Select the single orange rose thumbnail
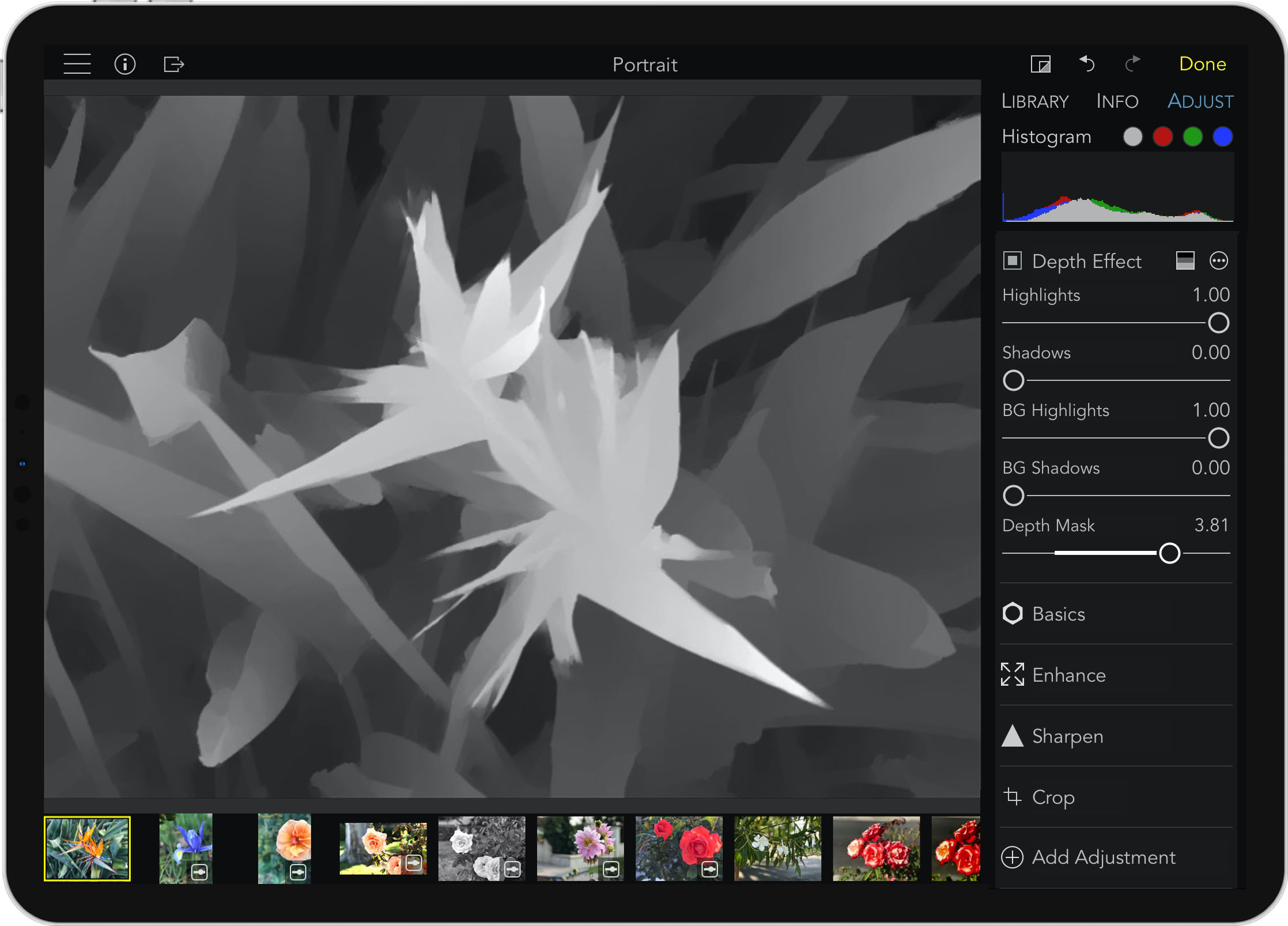Image resolution: width=1288 pixels, height=926 pixels. [x=284, y=848]
